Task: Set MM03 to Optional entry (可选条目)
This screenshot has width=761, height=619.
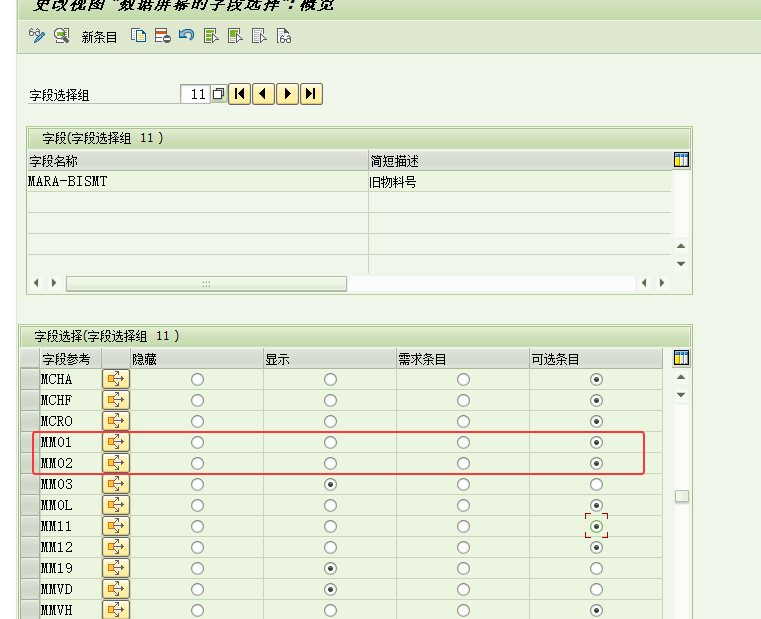Action: tap(597, 484)
